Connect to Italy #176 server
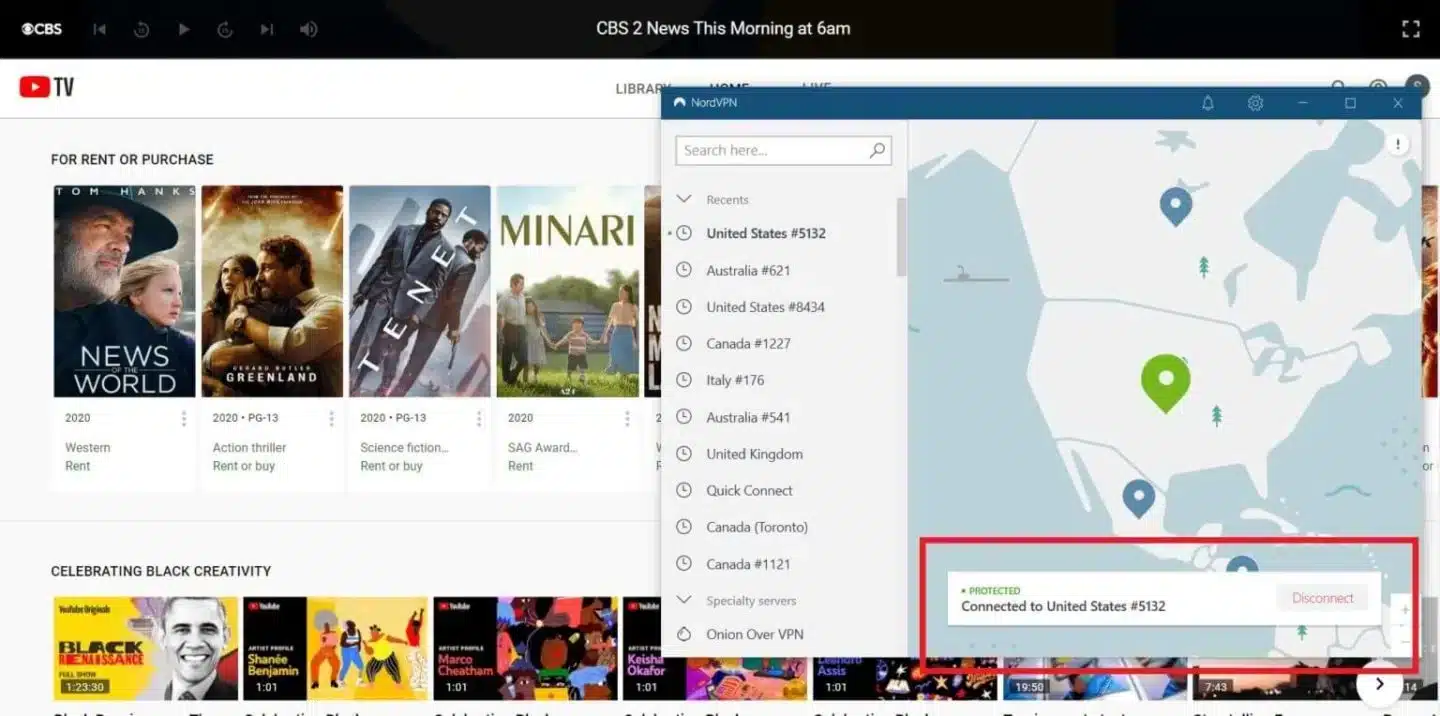The image size is (1440, 716). click(x=735, y=380)
